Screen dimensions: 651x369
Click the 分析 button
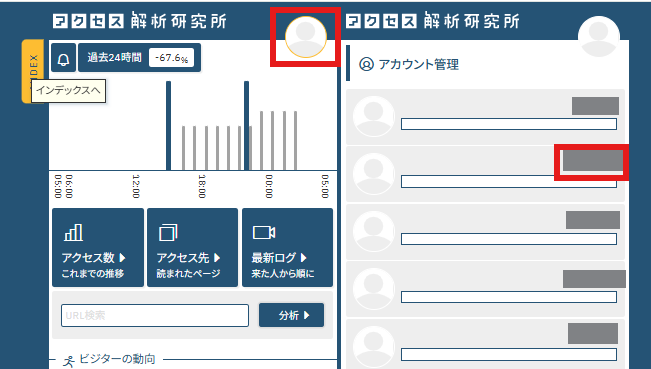click(x=291, y=315)
